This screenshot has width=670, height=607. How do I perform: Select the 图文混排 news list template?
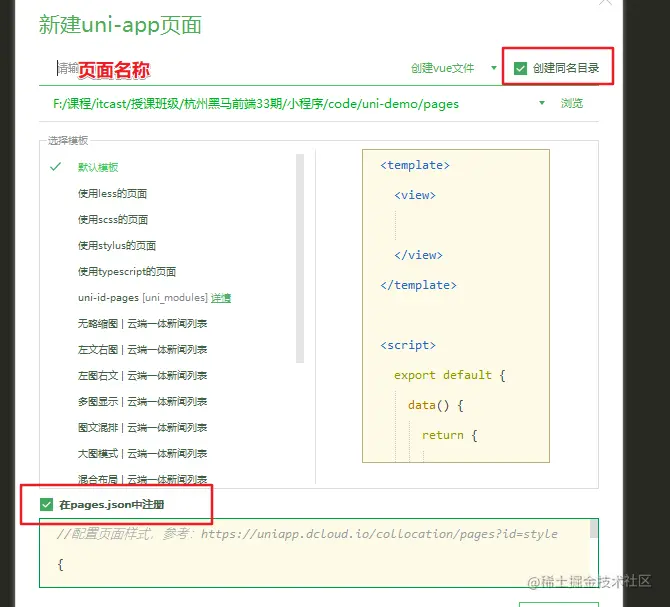[x=142, y=428]
